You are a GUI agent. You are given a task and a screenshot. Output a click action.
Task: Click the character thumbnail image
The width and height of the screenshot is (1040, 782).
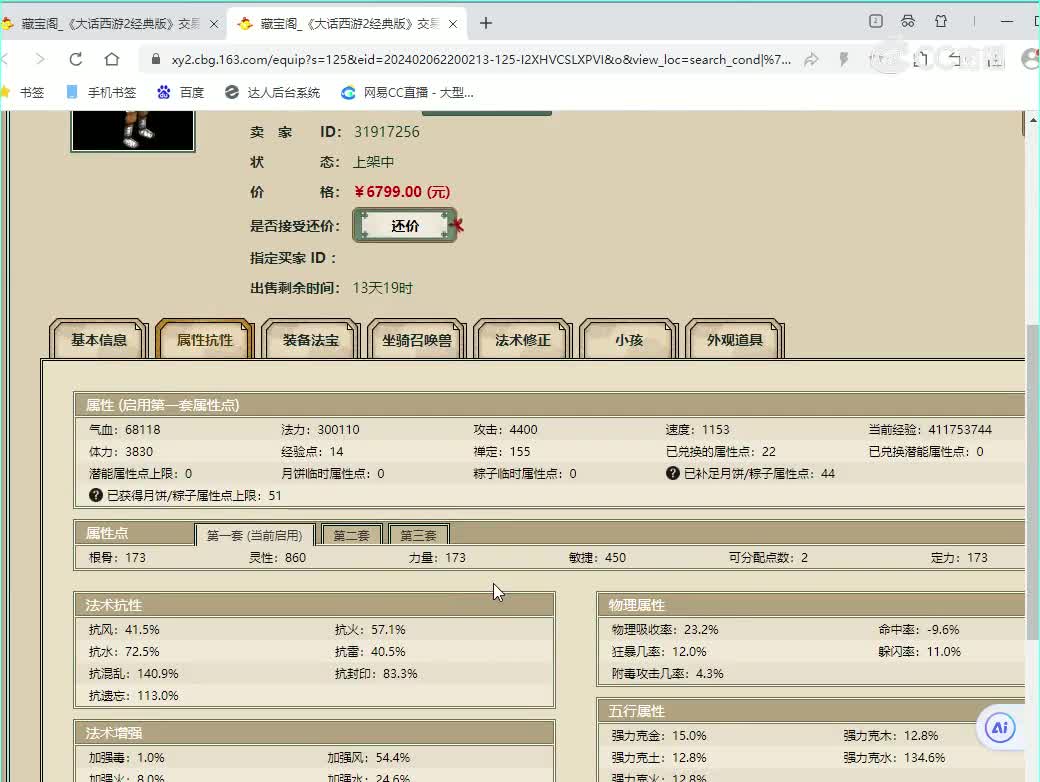(133, 131)
